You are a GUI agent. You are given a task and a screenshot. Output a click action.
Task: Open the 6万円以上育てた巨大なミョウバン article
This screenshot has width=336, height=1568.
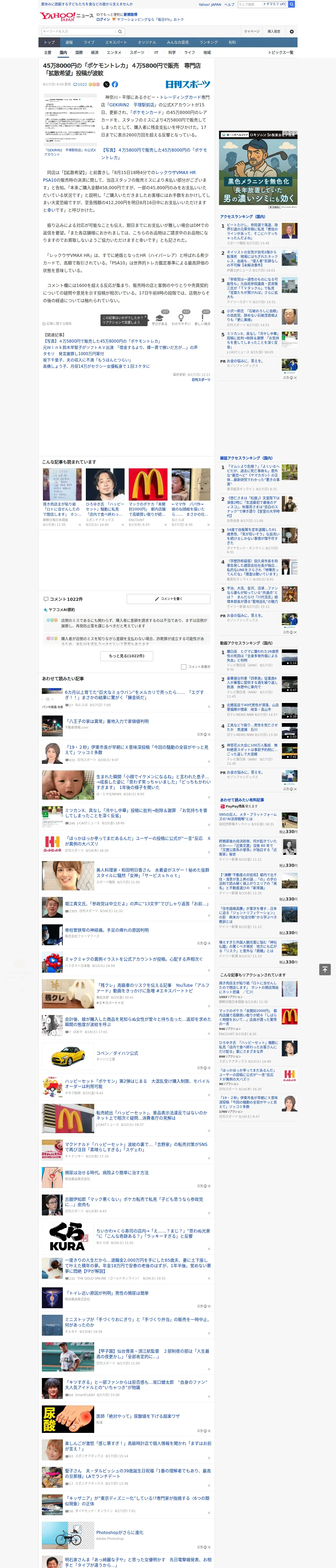[x=134, y=695]
